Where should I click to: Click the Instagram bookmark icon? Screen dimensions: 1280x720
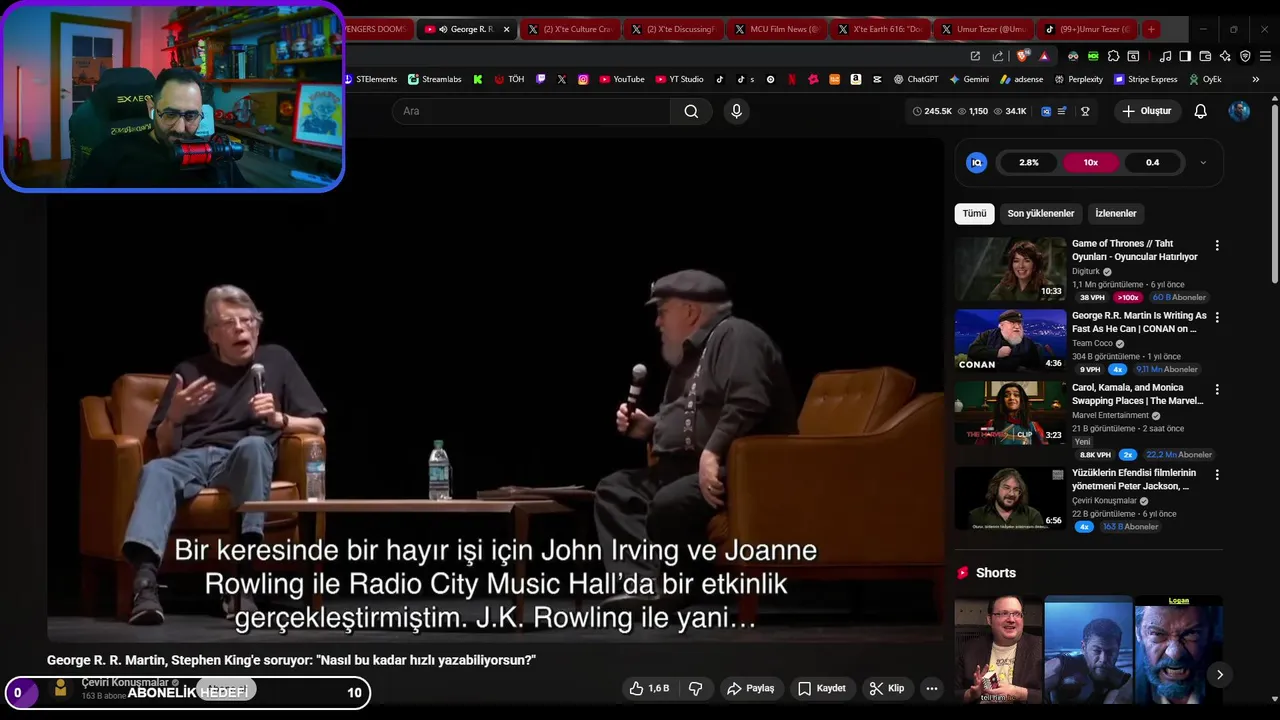click(583, 79)
